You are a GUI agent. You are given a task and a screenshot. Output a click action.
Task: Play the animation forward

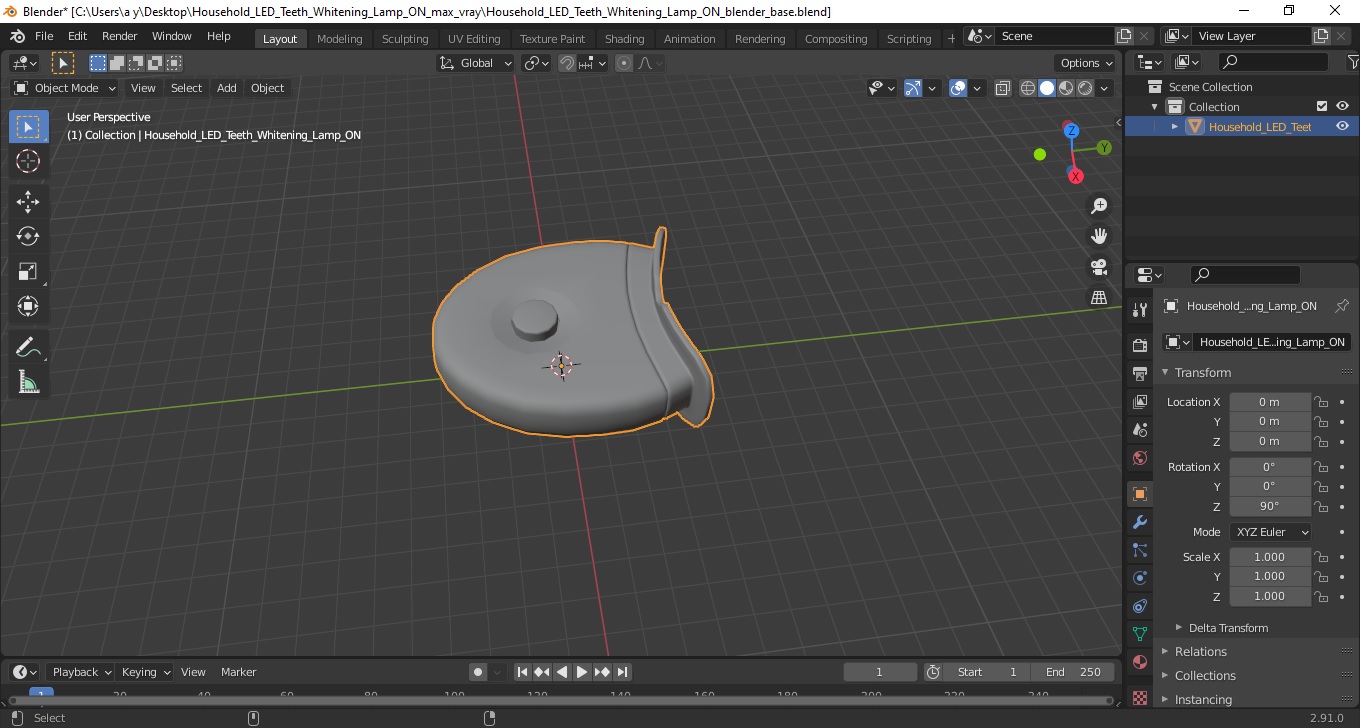coord(582,672)
